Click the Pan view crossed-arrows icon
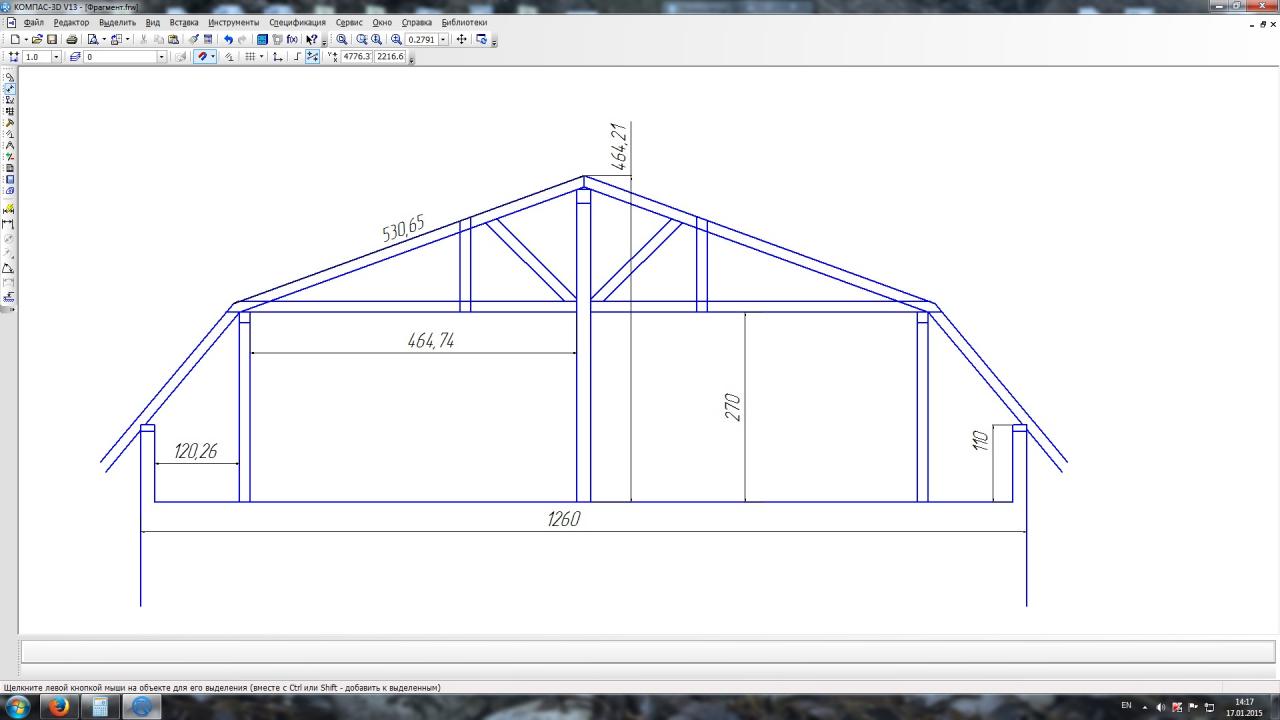The image size is (1280, 720). coord(461,40)
